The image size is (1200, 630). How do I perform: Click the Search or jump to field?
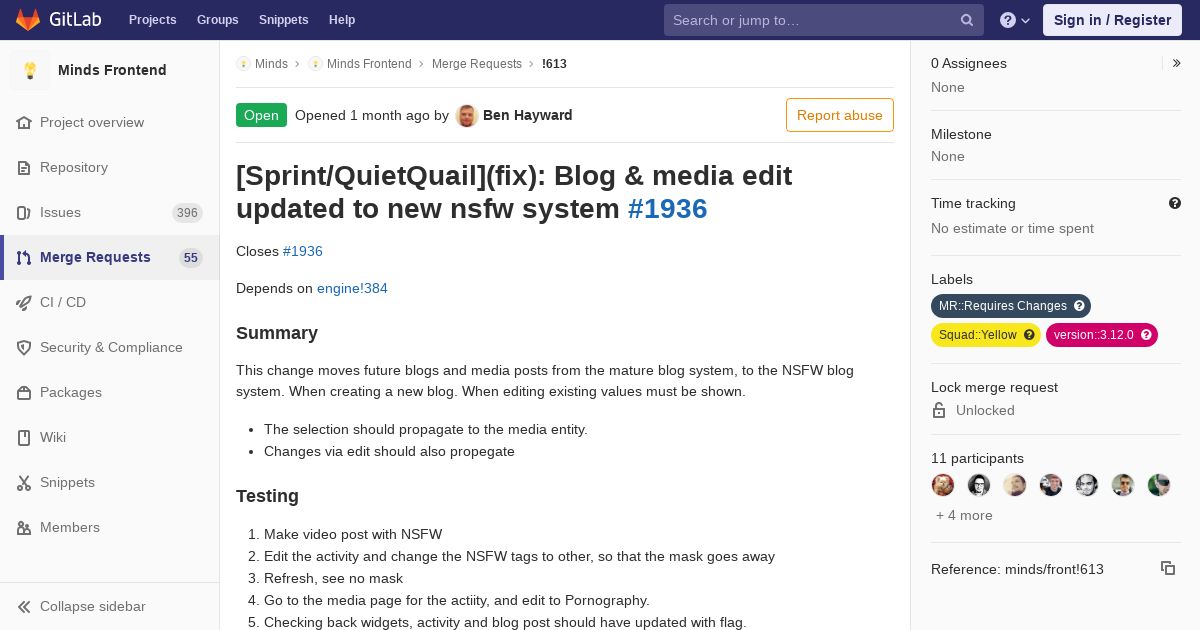[824, 20]
